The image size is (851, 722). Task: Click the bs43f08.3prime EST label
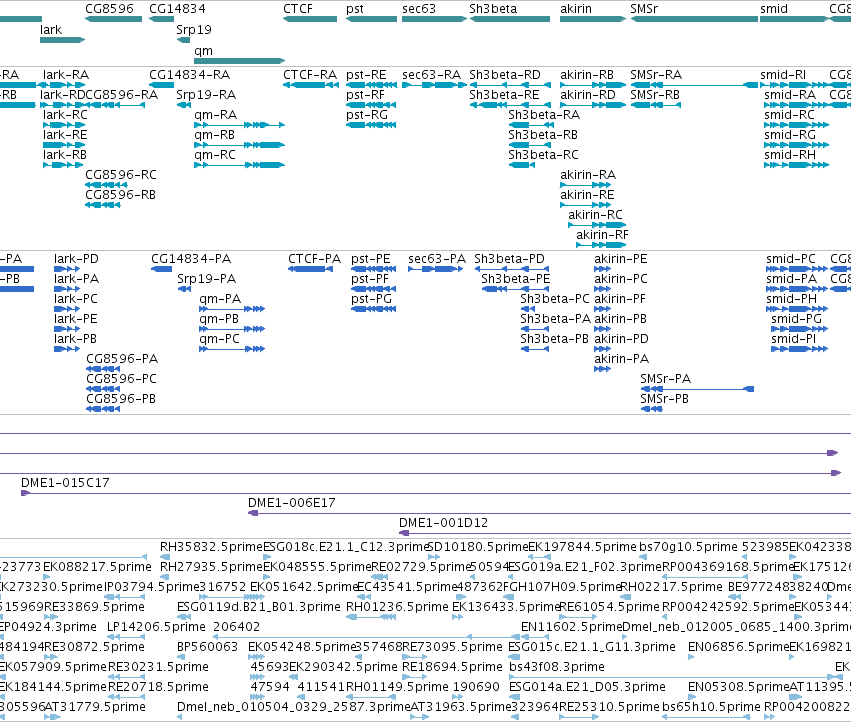click(x=557, y=667)
